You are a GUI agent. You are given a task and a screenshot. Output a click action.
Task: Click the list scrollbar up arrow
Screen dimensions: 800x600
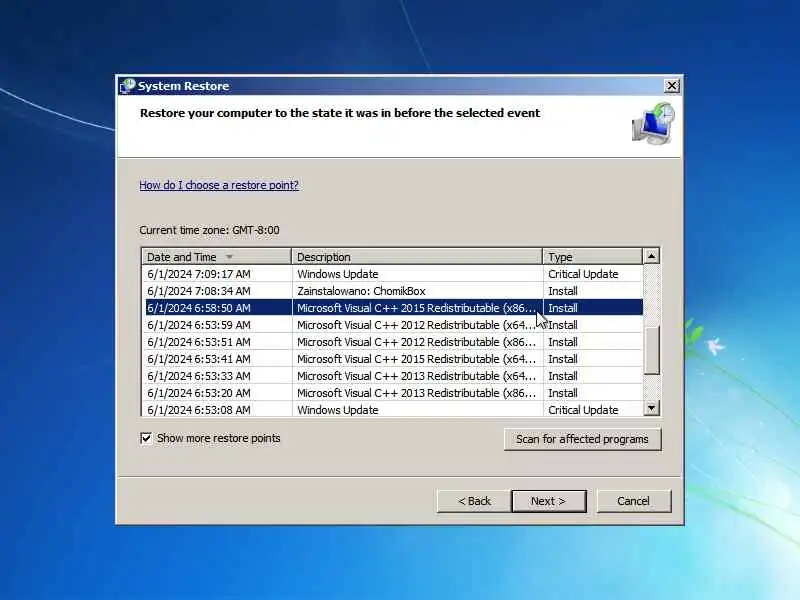click(x=651, y=256)
